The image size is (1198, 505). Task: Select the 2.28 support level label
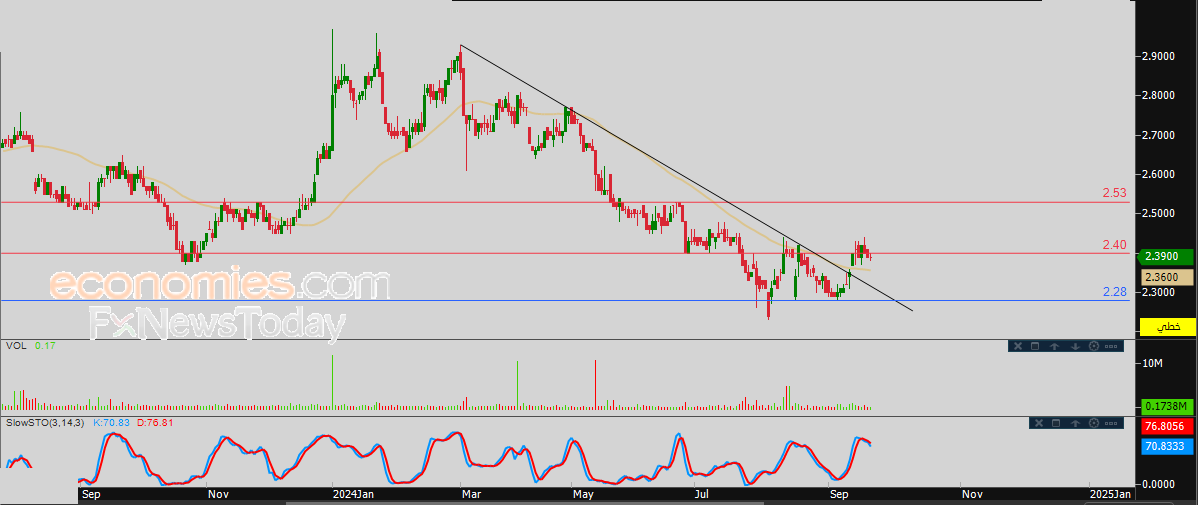pyautogui.click(x=1115, y=292)
